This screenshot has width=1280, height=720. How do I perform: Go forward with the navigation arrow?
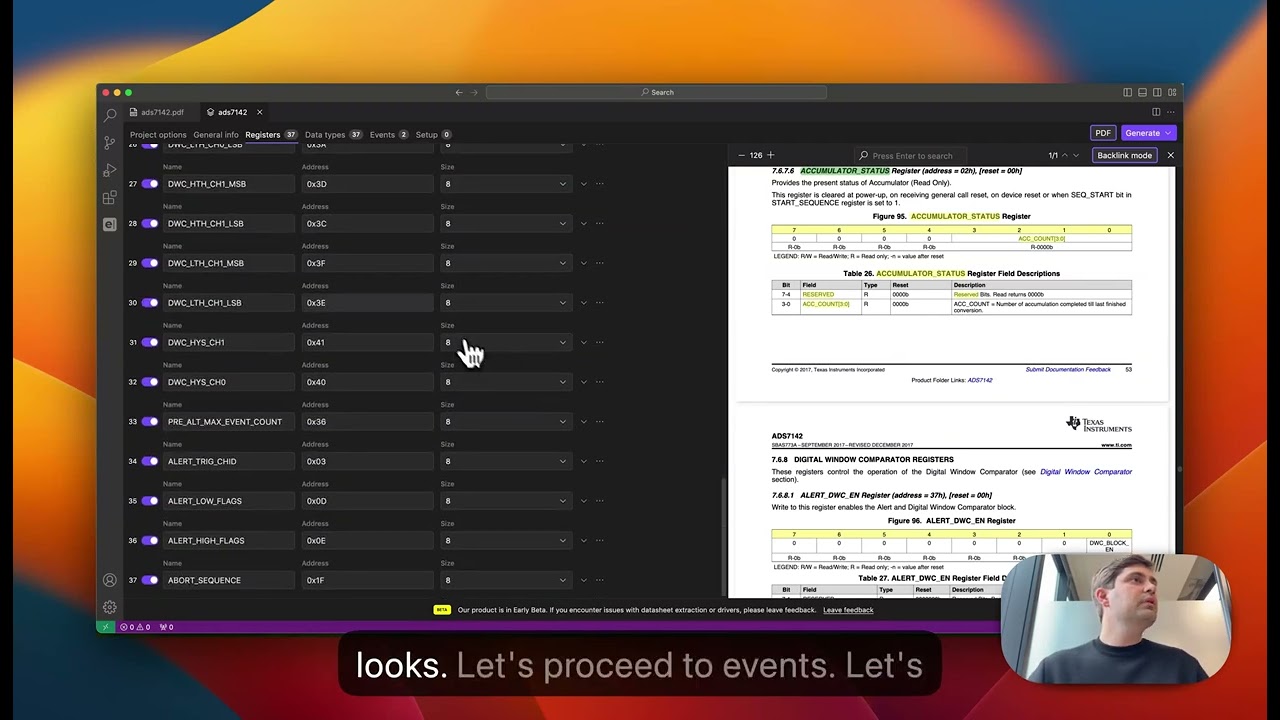coord(474,92)
